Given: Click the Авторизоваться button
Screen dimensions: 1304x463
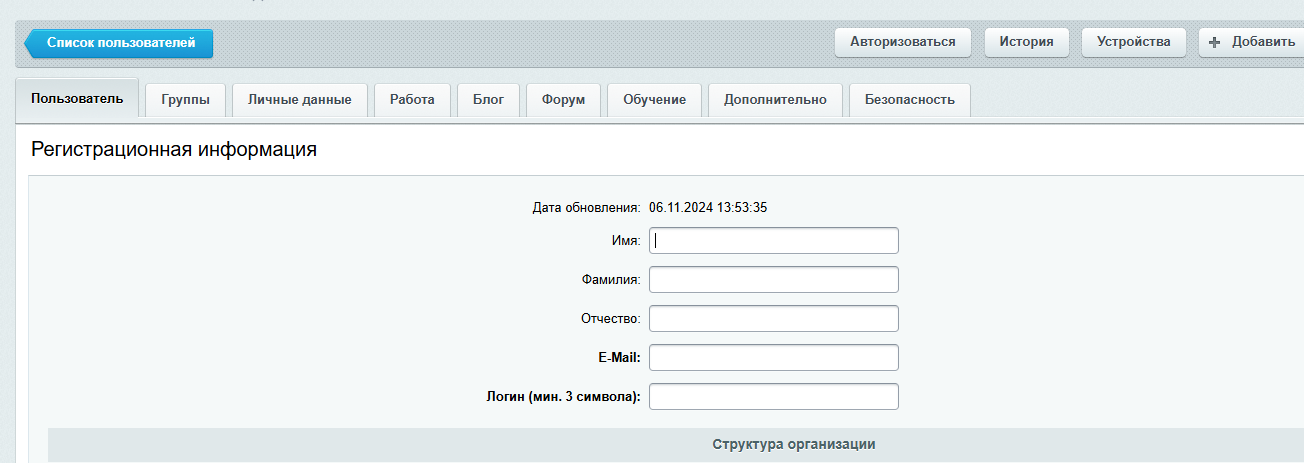Looking at the screenshot, I should click(903, 42).
